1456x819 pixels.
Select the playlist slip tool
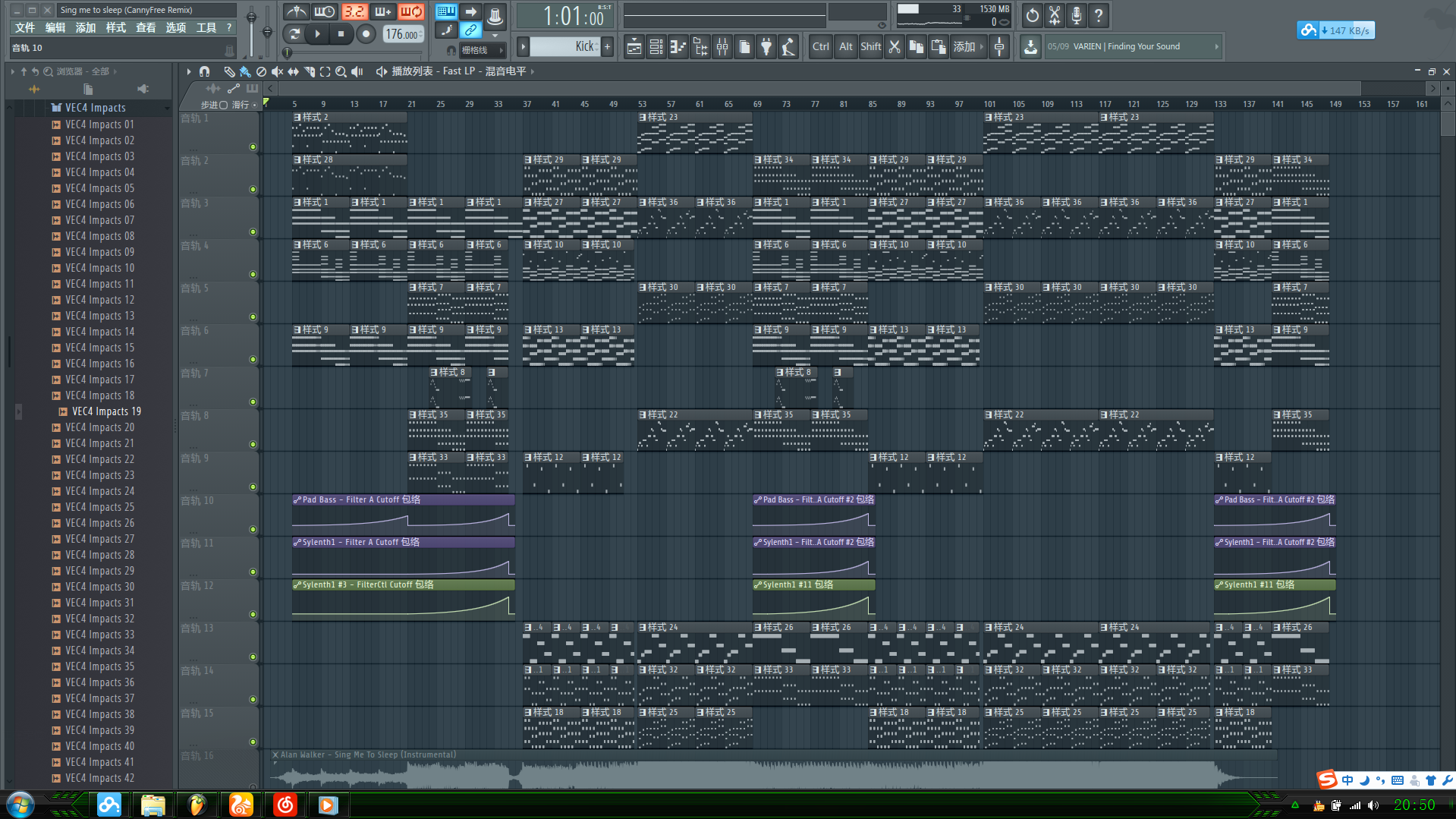293,71
